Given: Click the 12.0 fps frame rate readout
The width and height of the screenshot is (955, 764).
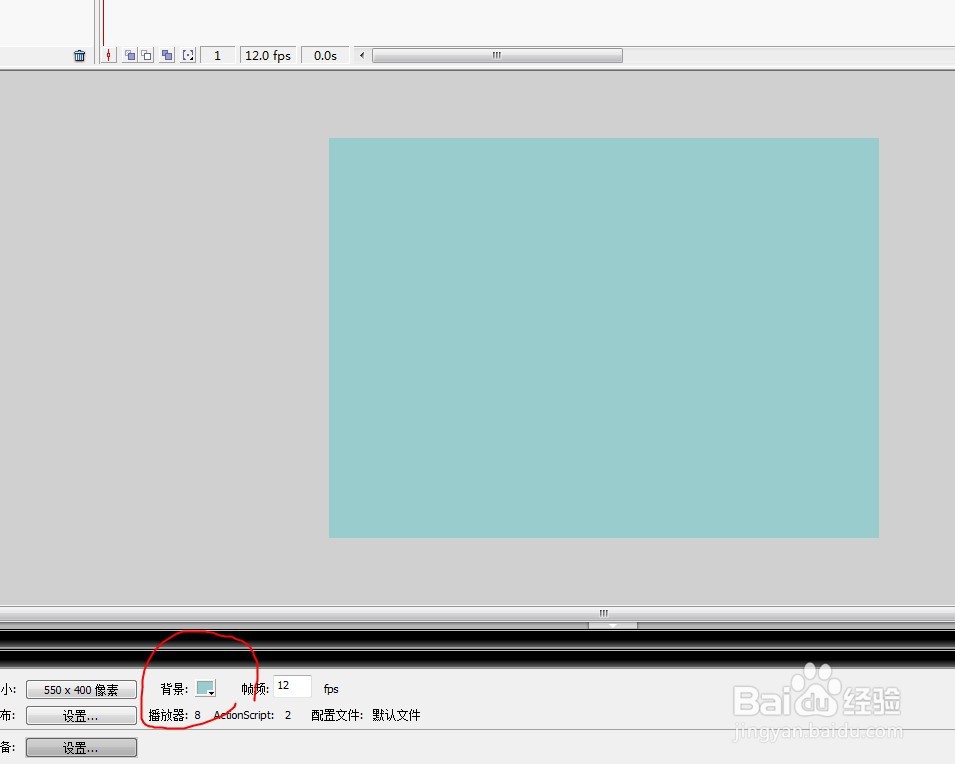Looking at the screenshot, I should [268, 55].
